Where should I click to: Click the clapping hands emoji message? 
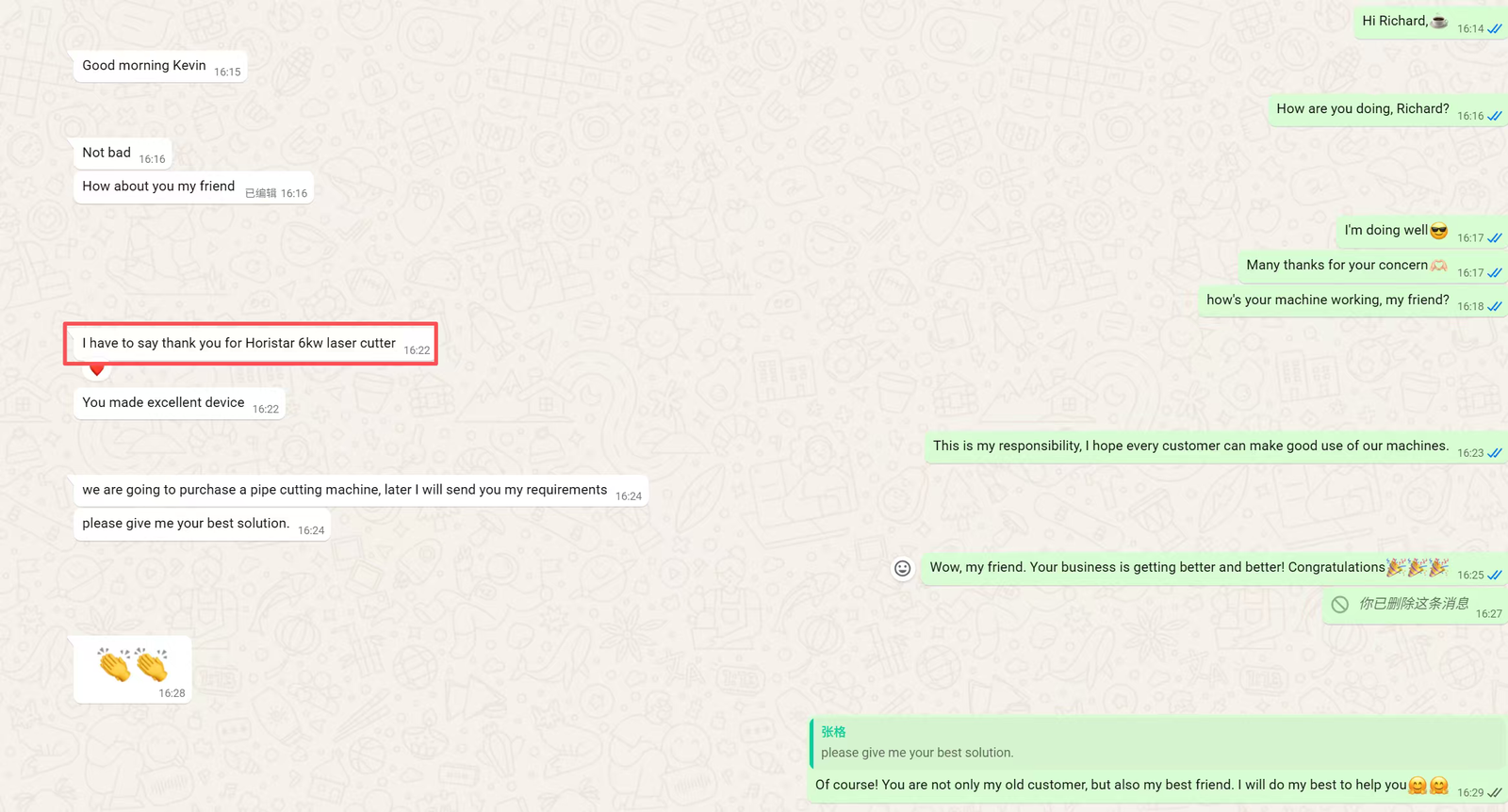click(x=133, y=665)
